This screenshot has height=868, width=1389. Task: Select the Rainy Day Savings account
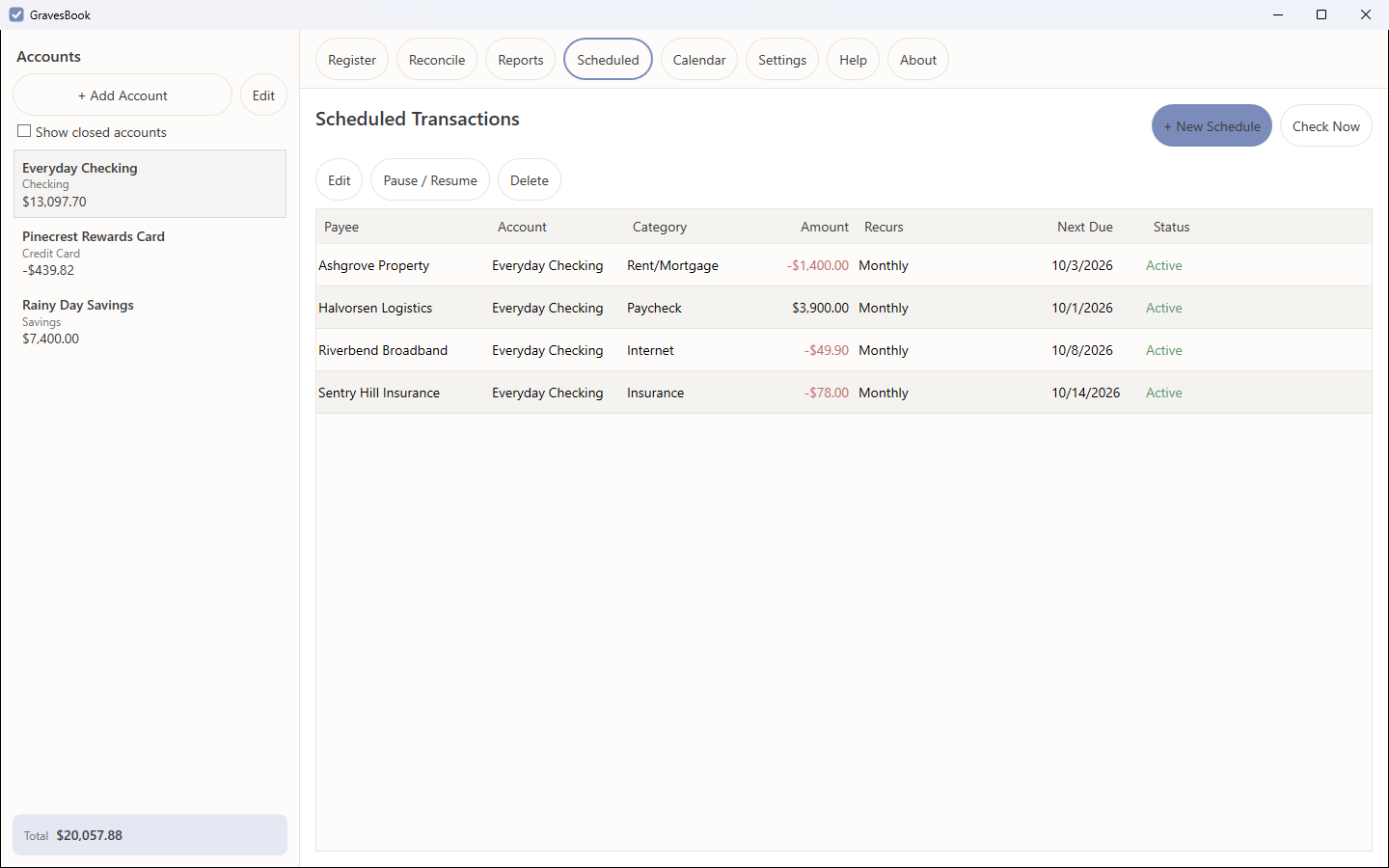click(150, 321)
